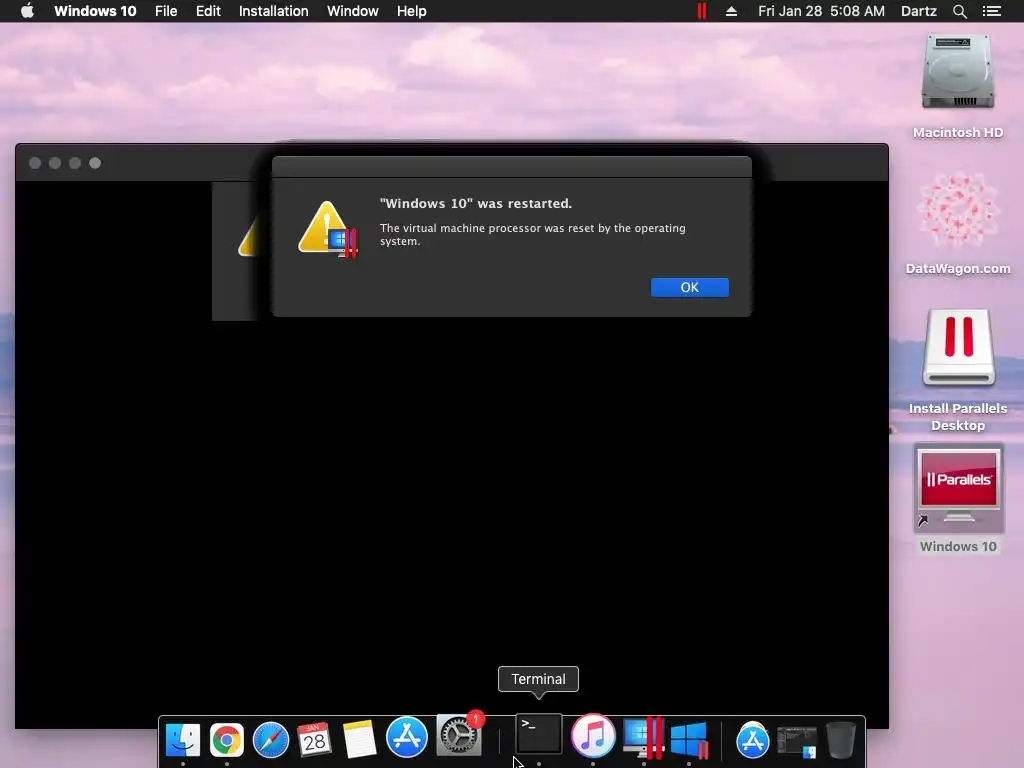Open Notification Center list icon
Image resolution: width=1024 pixels, height=768 pixels.
pos(991,11)
